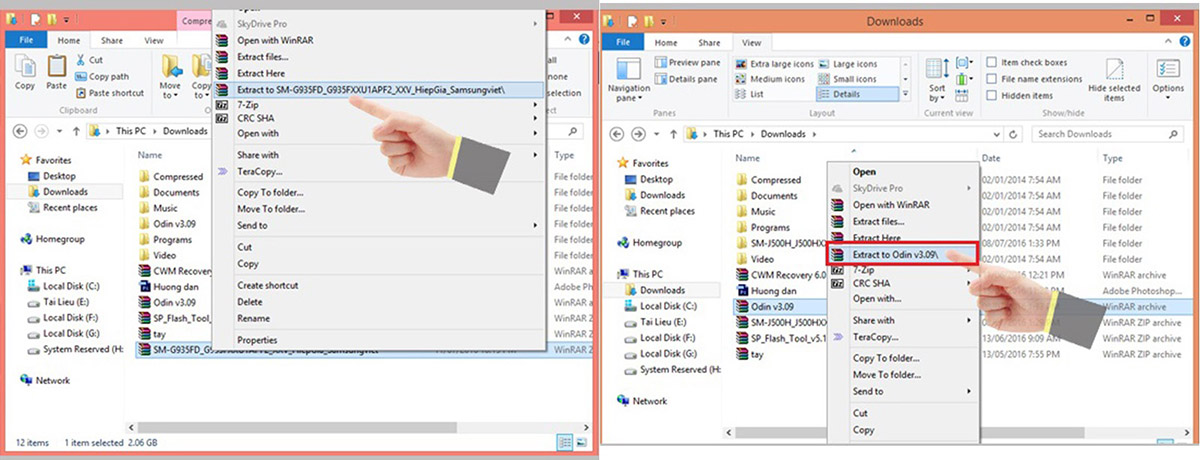Image resolution: width=1200 pixels, height=460 pixels.
Task: Click the Cut scissors icon in Clipboard group
Action: point(82,60)
